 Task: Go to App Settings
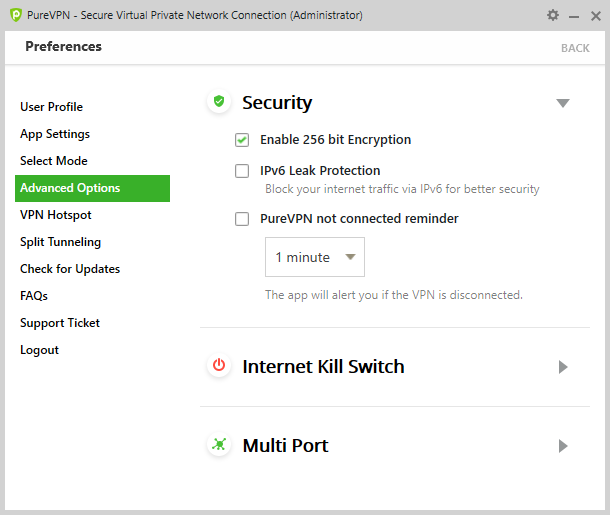coord(55,134)
